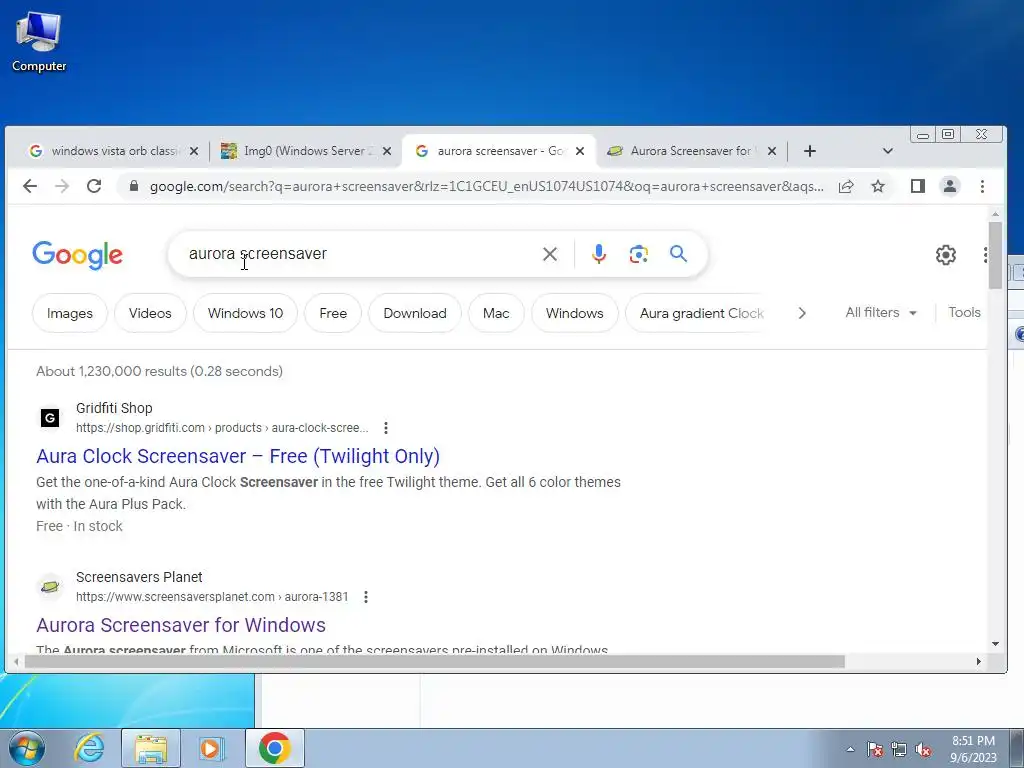Click the Google logo
1024x768 pixels.
pyautogui.click(x=78, y=255)
